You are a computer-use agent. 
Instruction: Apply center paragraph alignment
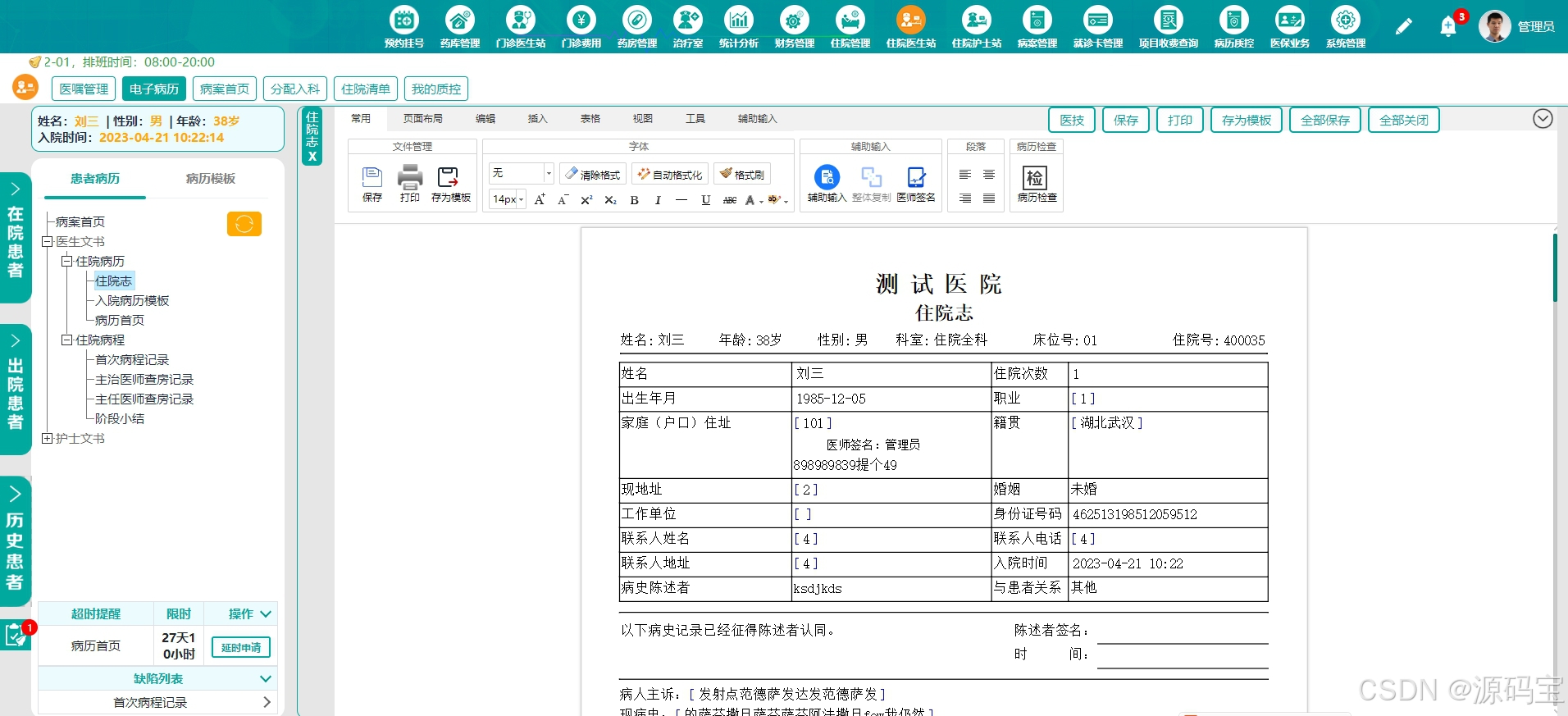pos(989,175)
